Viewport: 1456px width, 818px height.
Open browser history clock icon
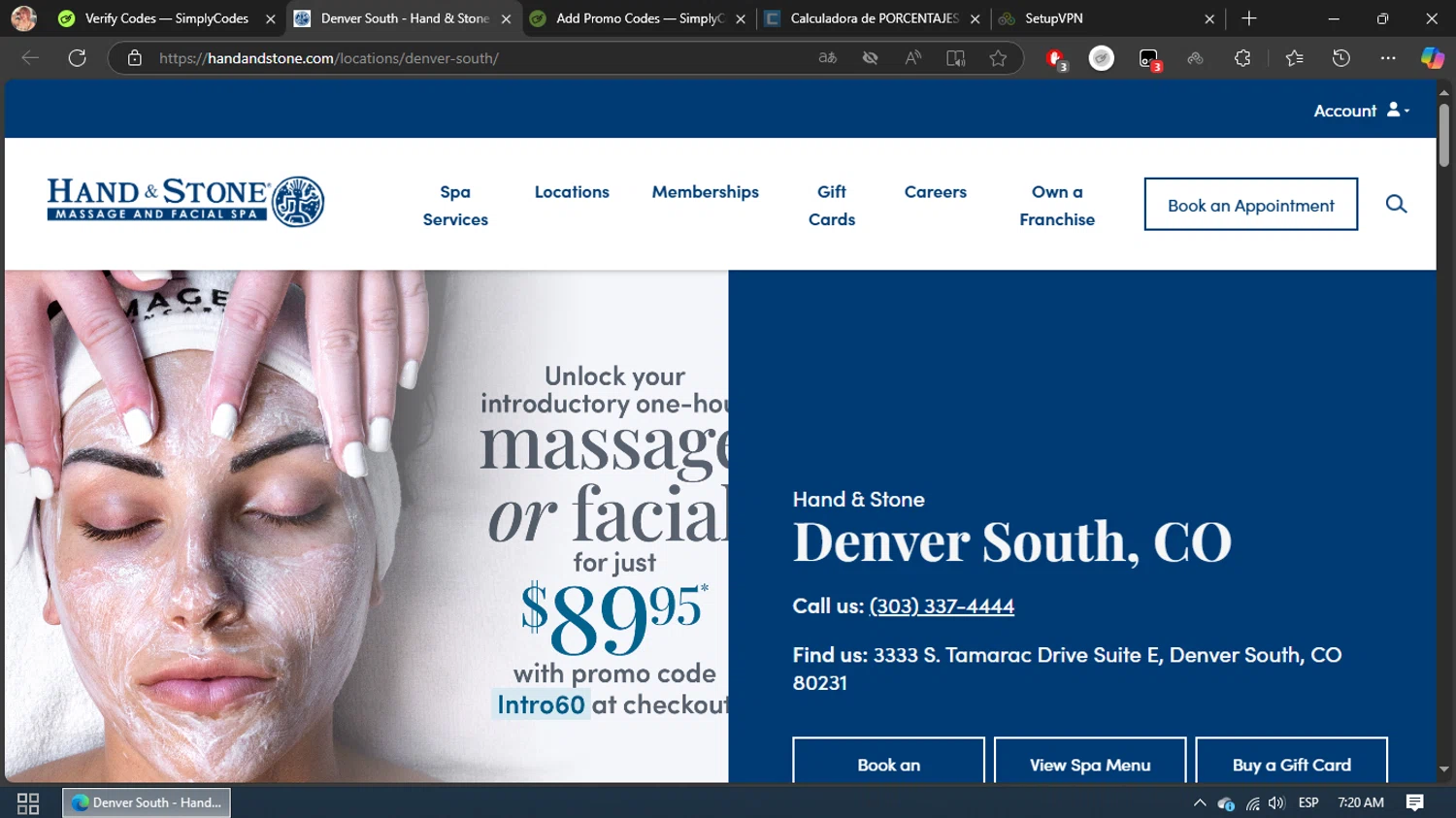[x=1341, y=58]
